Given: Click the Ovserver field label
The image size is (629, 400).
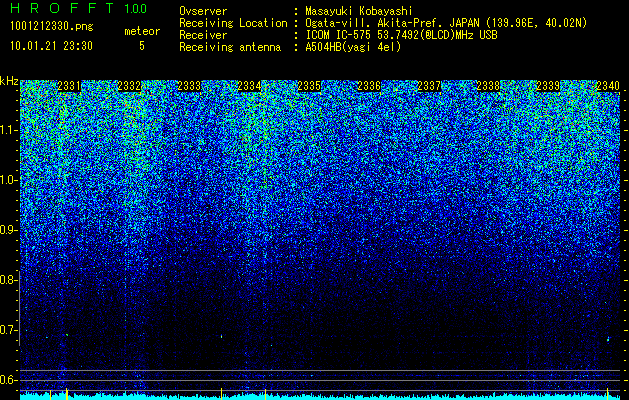Looking at the screenshot, I should pyautogui.click(x=203, y=11).
